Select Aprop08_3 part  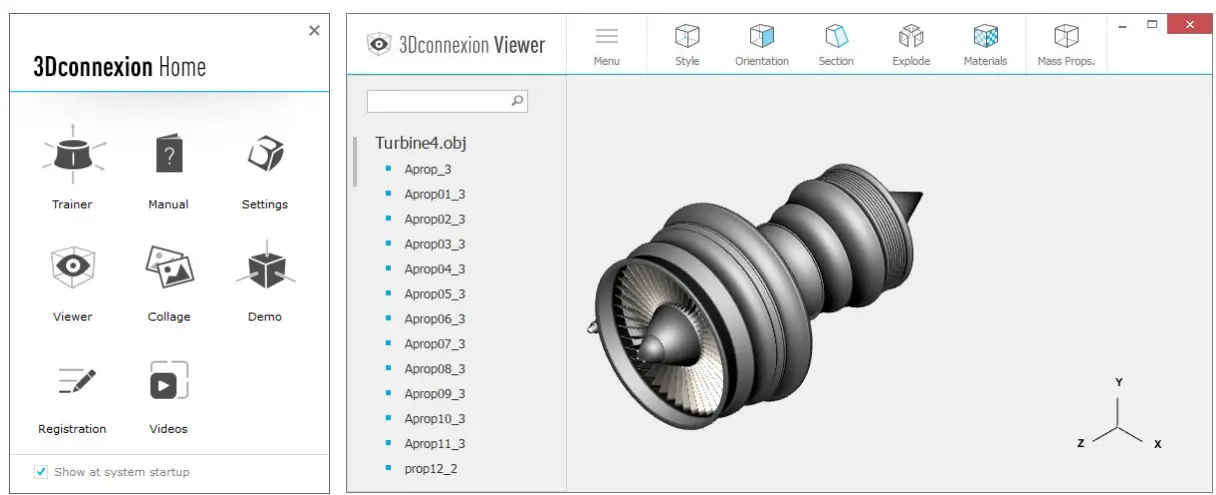(x=435, y=369)
